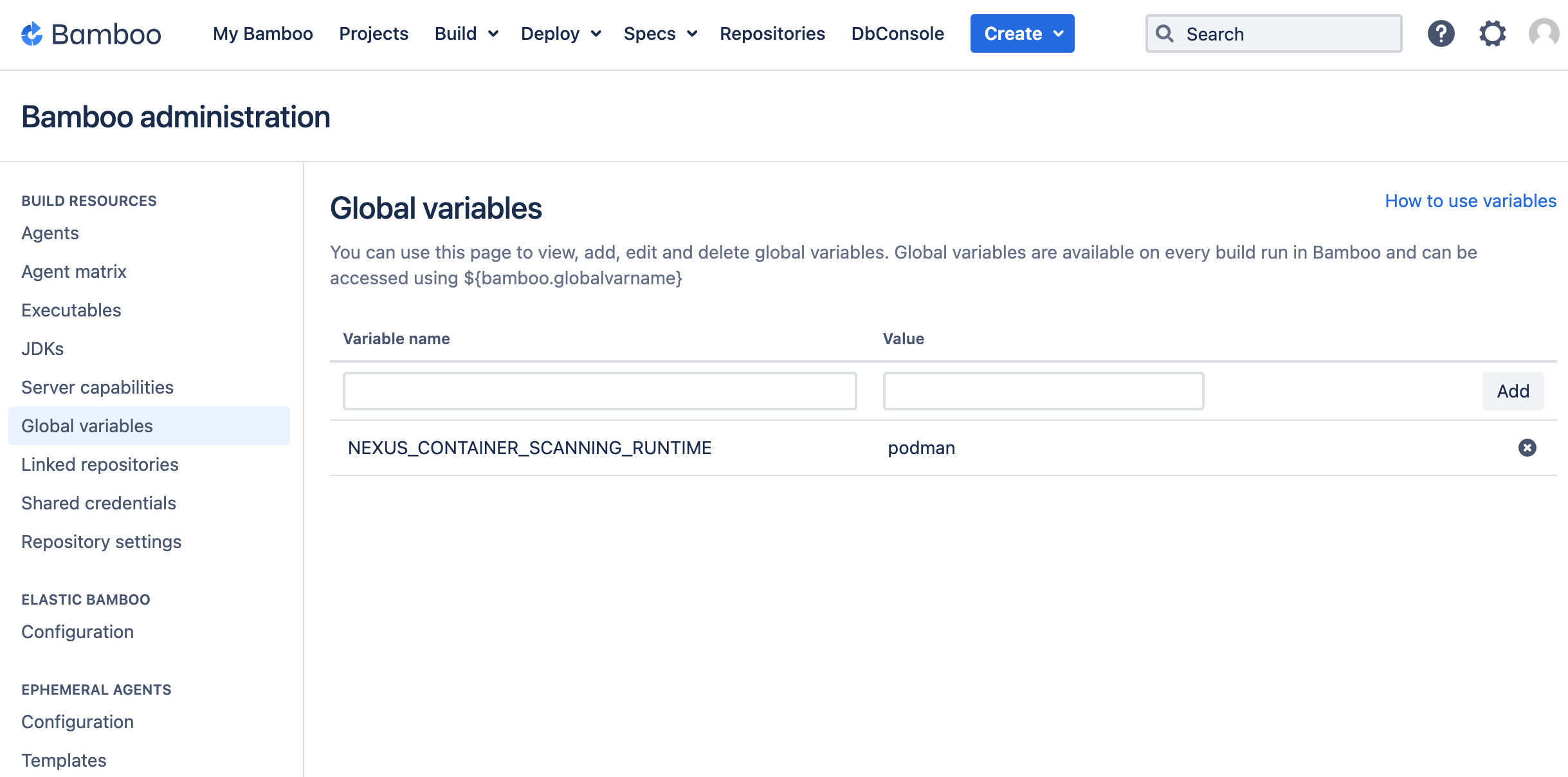Viewport: 1568px width, 777px height.
Task: Navigate to Agents build resource
Action: (52, 232)
